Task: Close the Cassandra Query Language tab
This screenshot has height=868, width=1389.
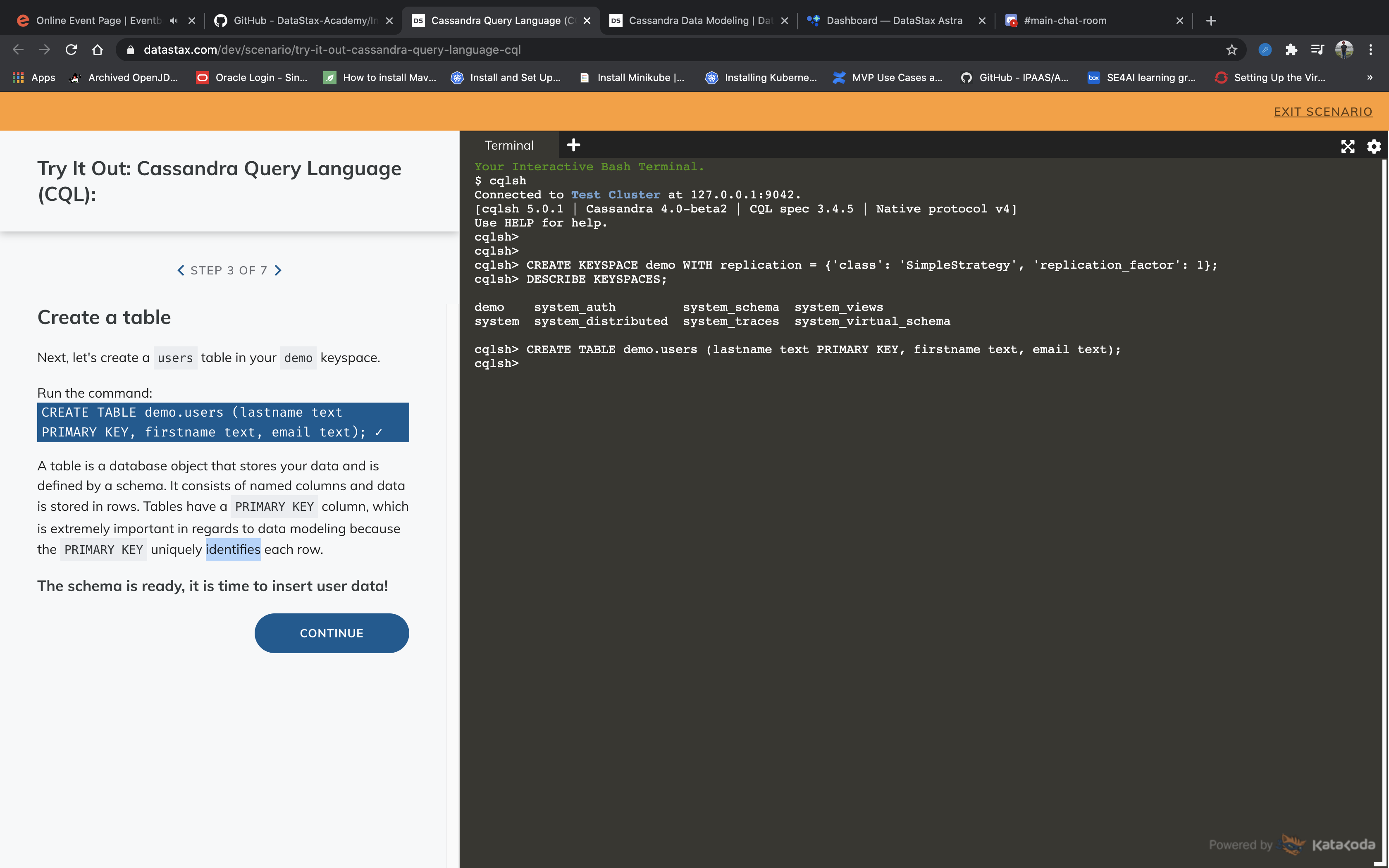Action: click(587, 21)
